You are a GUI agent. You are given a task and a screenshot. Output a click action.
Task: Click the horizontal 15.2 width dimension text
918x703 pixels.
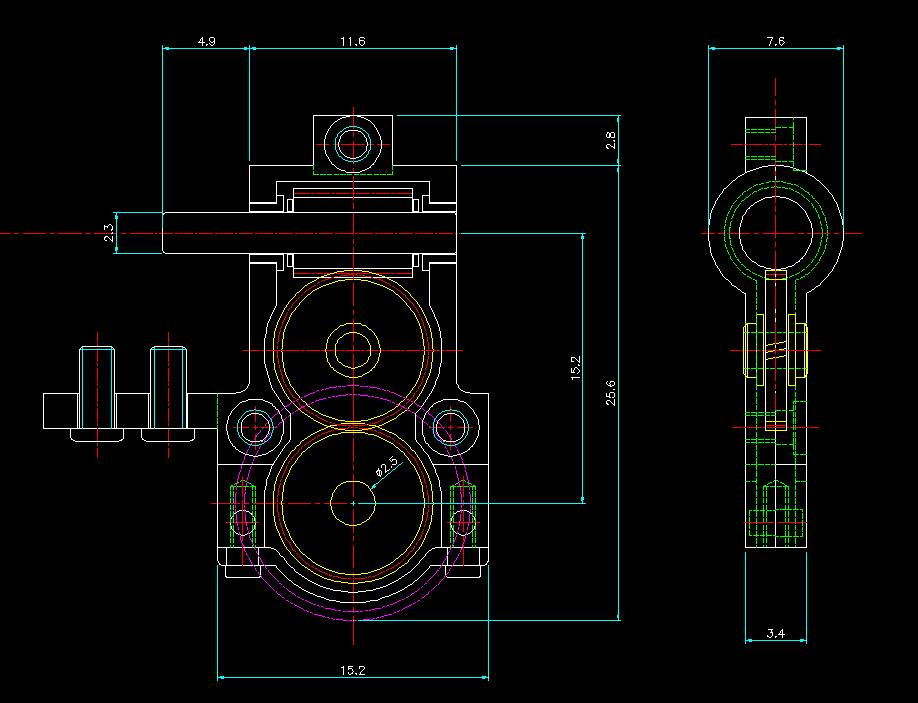[352, 671]
